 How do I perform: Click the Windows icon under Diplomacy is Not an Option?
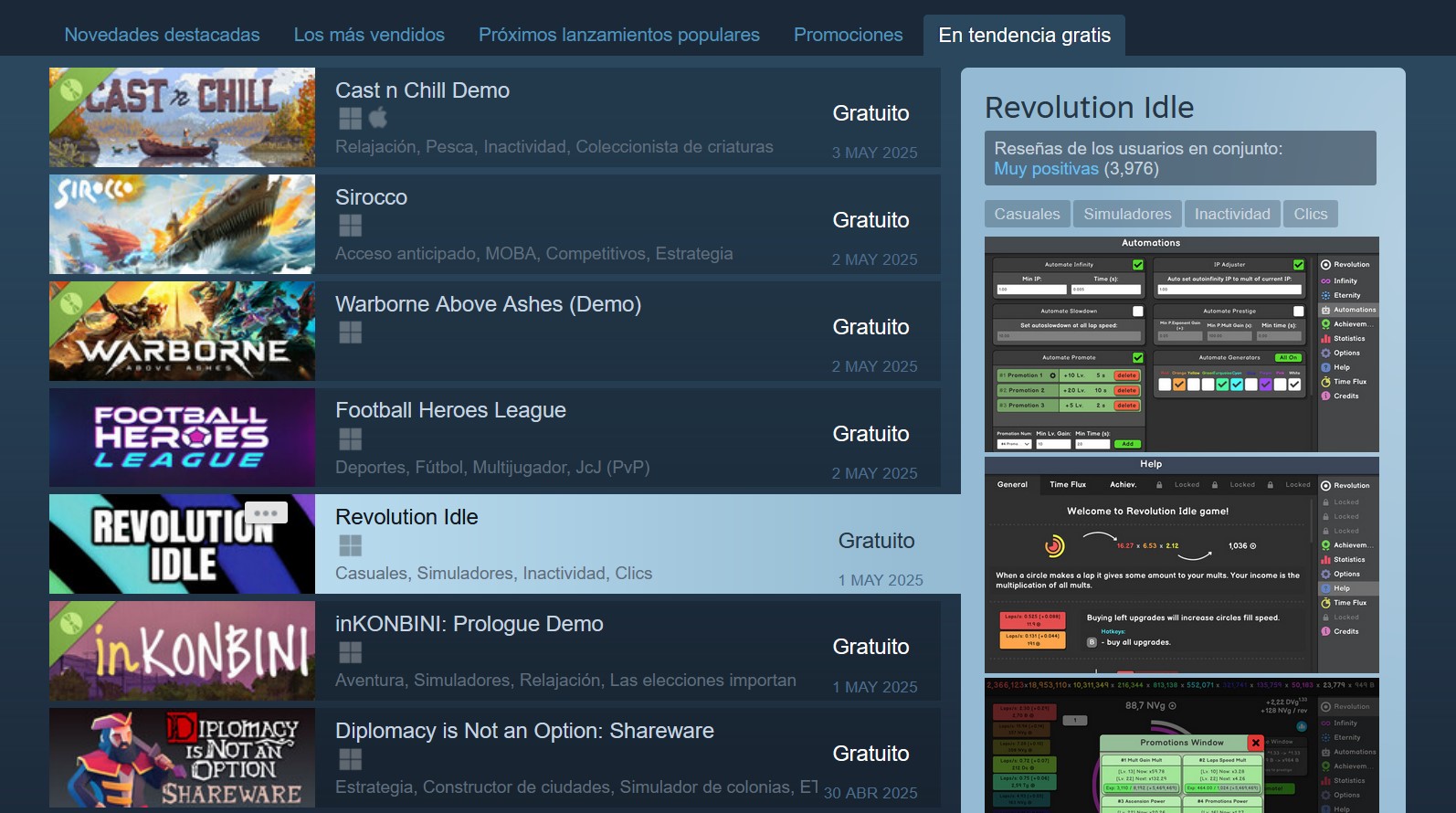click(x=350, y=759)
